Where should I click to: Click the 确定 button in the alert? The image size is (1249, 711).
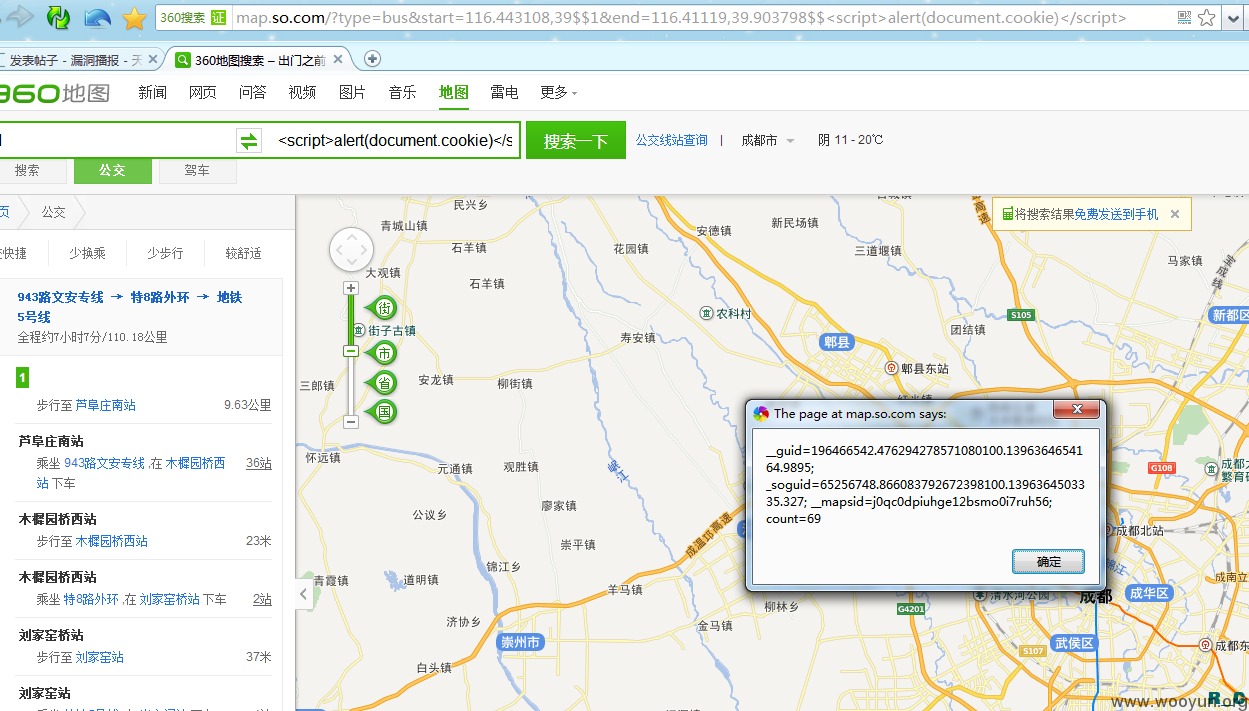pyautogui.click(x=1049, y=561)
